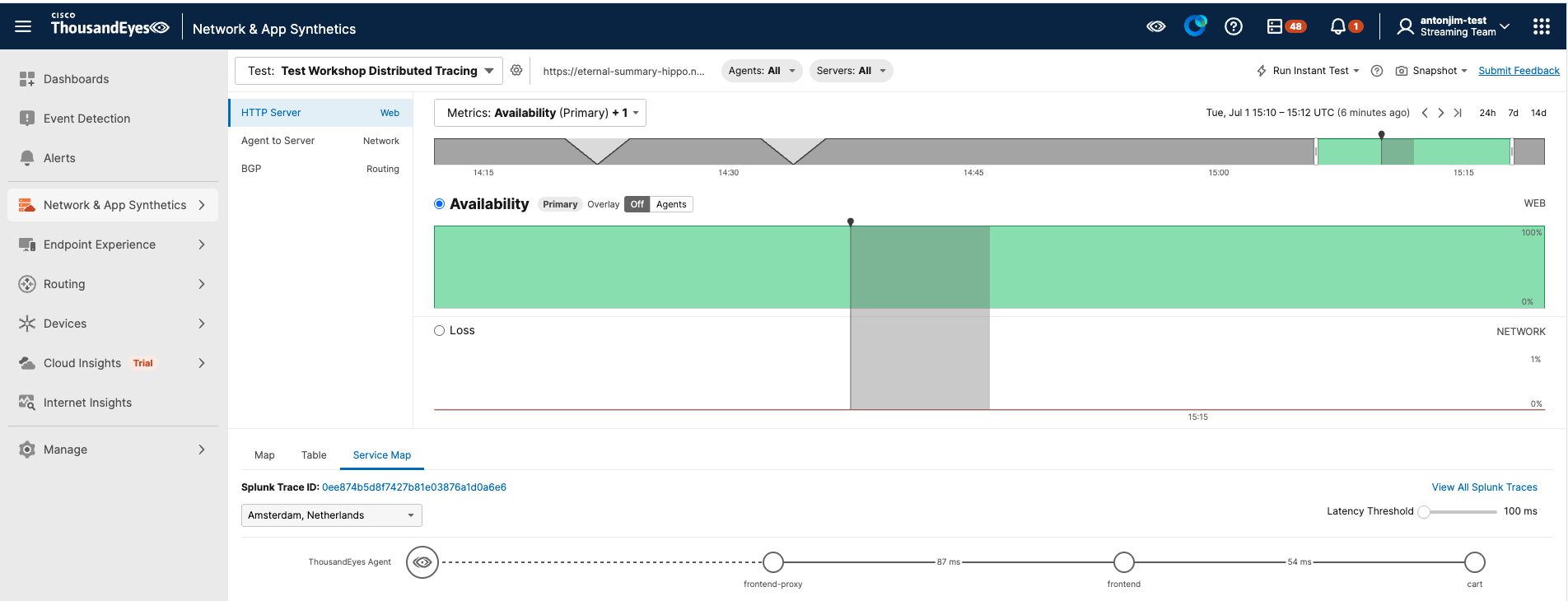
Task: Select the frontend service node
Action: click(x=1124, y=562)
